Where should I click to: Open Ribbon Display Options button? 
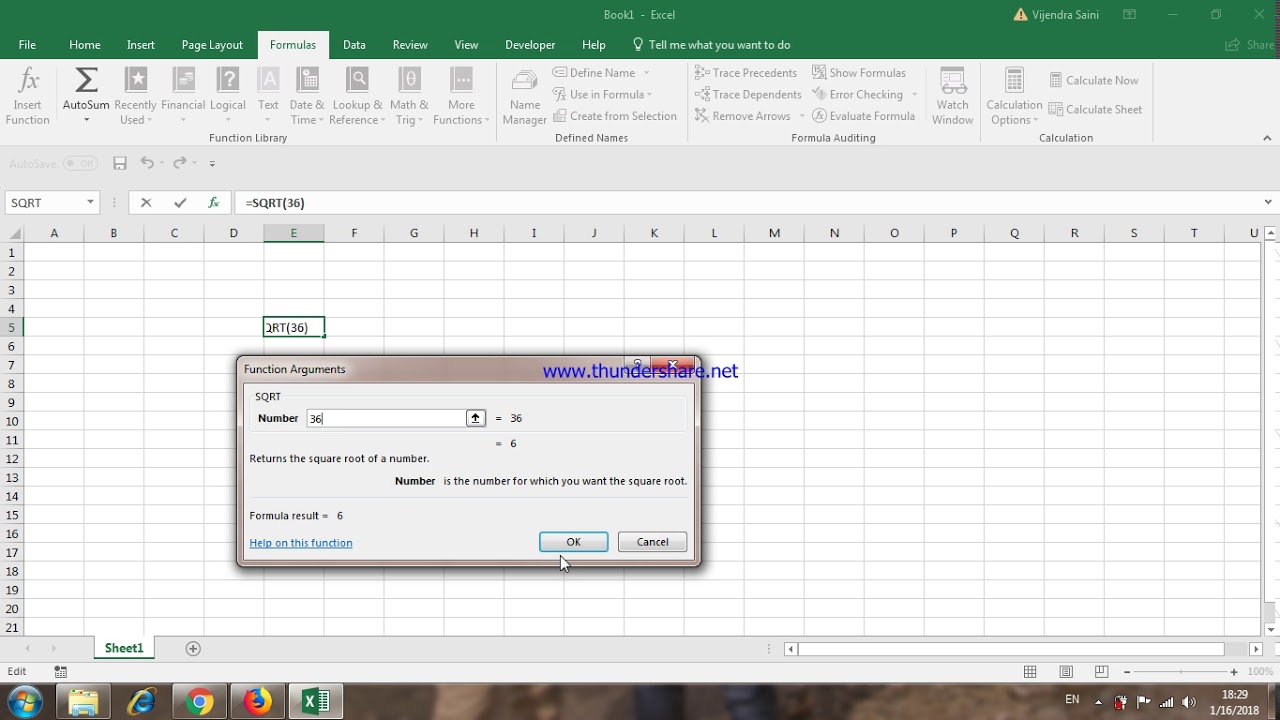tap(1129, 15)
